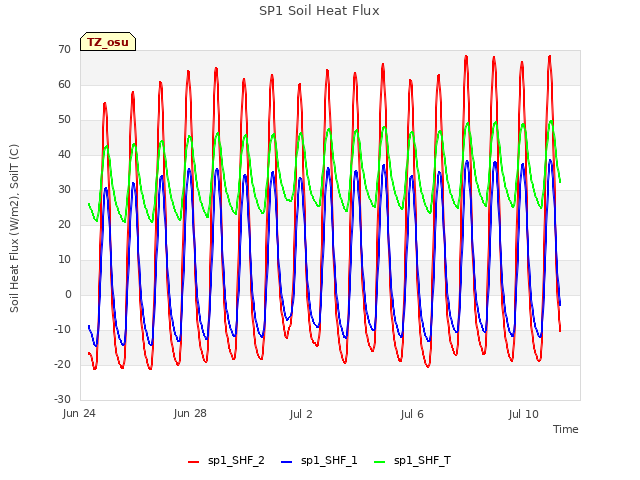Click the Jul 2 x-axis label
The width and height of the screenshot is (640, 480).
pos(301,414)
